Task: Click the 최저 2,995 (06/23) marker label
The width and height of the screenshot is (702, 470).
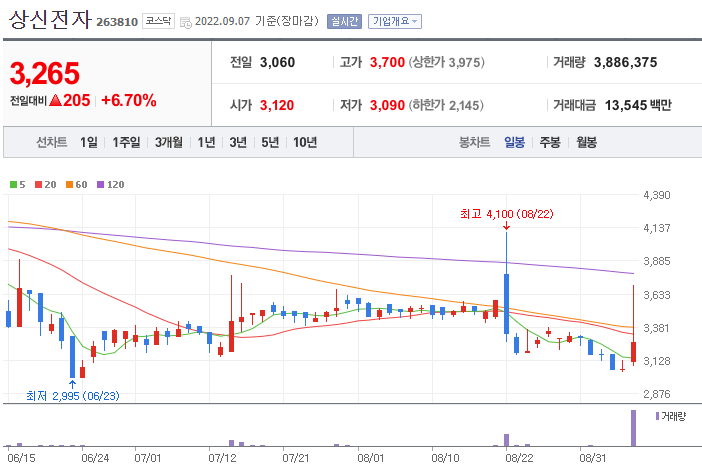Action: (x=73, y=396)
